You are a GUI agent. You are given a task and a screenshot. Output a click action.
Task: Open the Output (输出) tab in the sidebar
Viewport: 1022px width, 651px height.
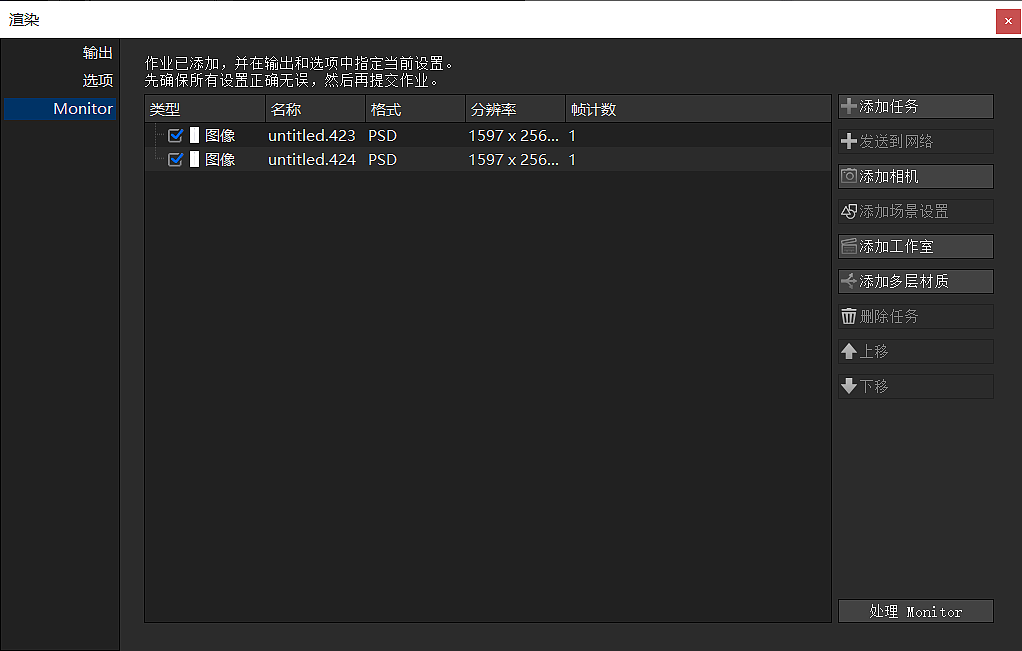pyautogui.click(x=98, y=52)
